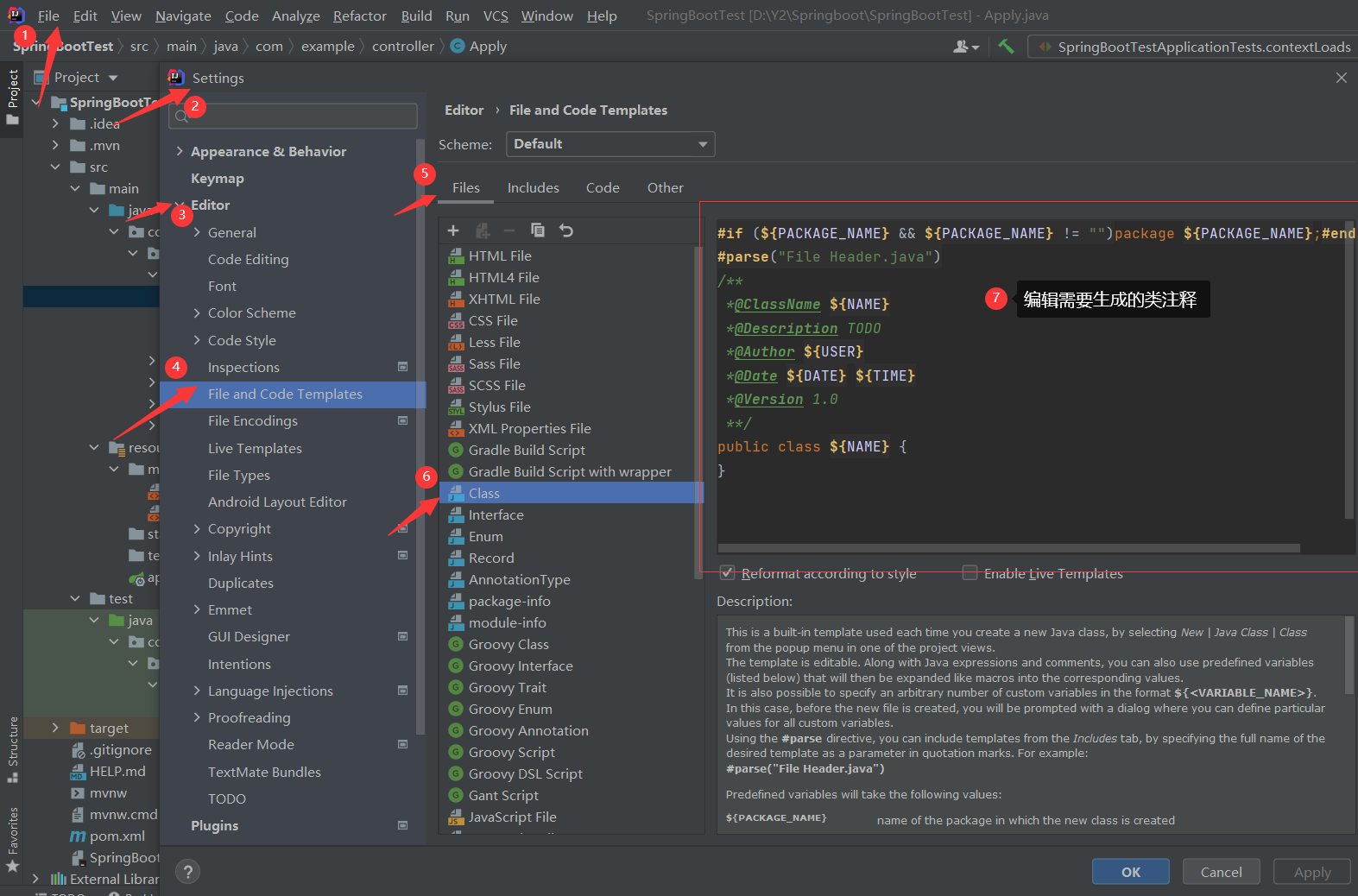1358x896 pixels.
Task: Click the description panel vertical scrollbar
Action: point(1349,656)
